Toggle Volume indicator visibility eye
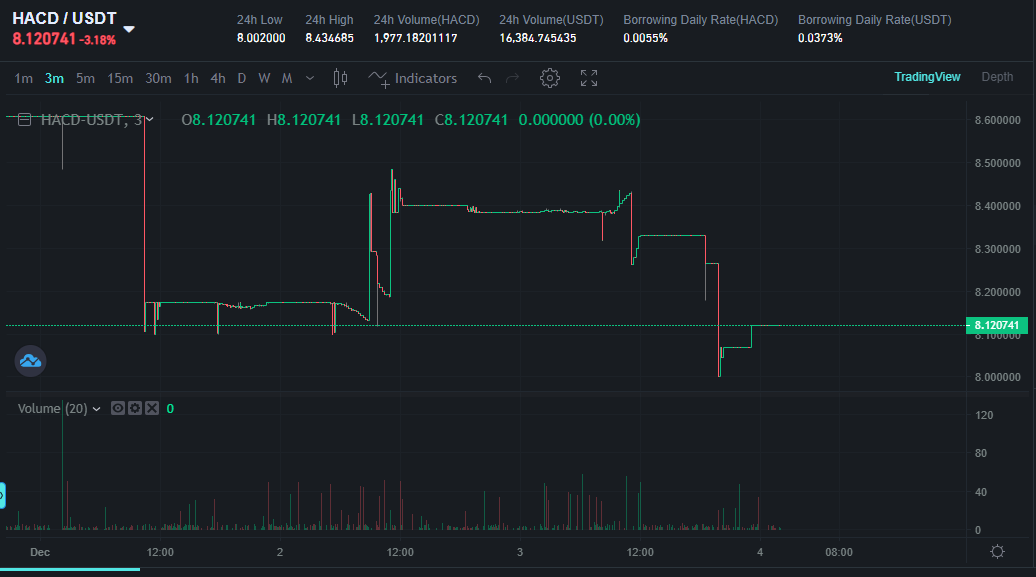Screen dimensions: 1036x577 118,408
